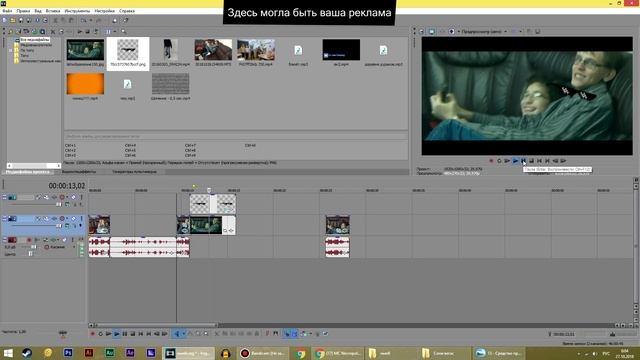This screenshot has height=360, width=640.
Task: Click the audio track pan Центр slider thumb
Action: coord(30,254)
